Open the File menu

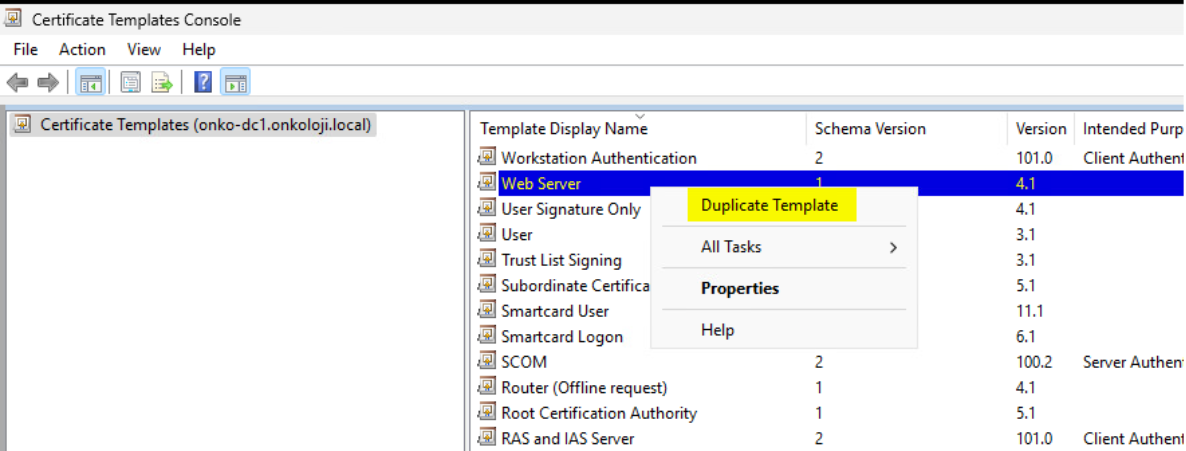tap(26, 50)
